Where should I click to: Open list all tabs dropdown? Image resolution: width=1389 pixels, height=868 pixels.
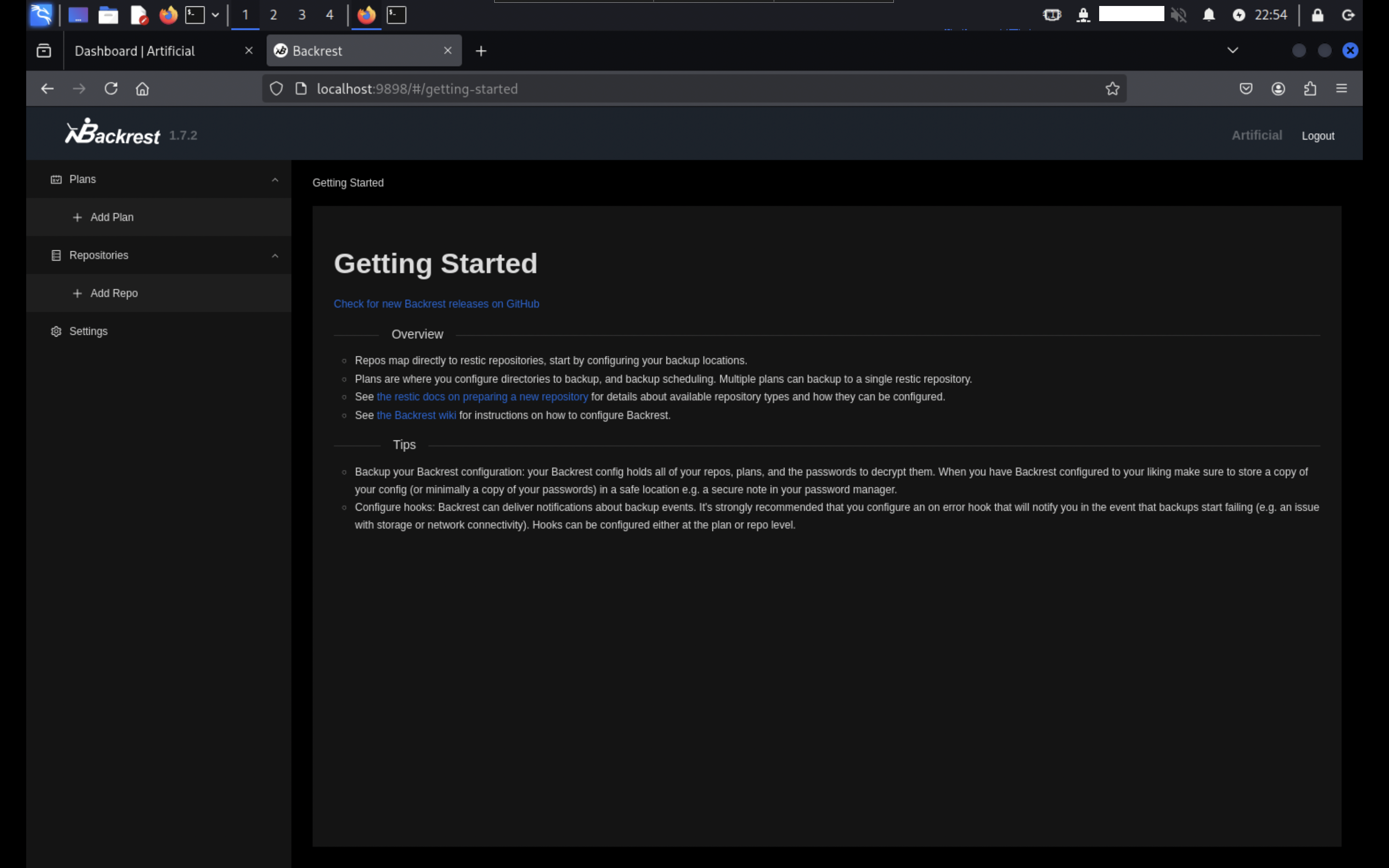[1232, 51]
